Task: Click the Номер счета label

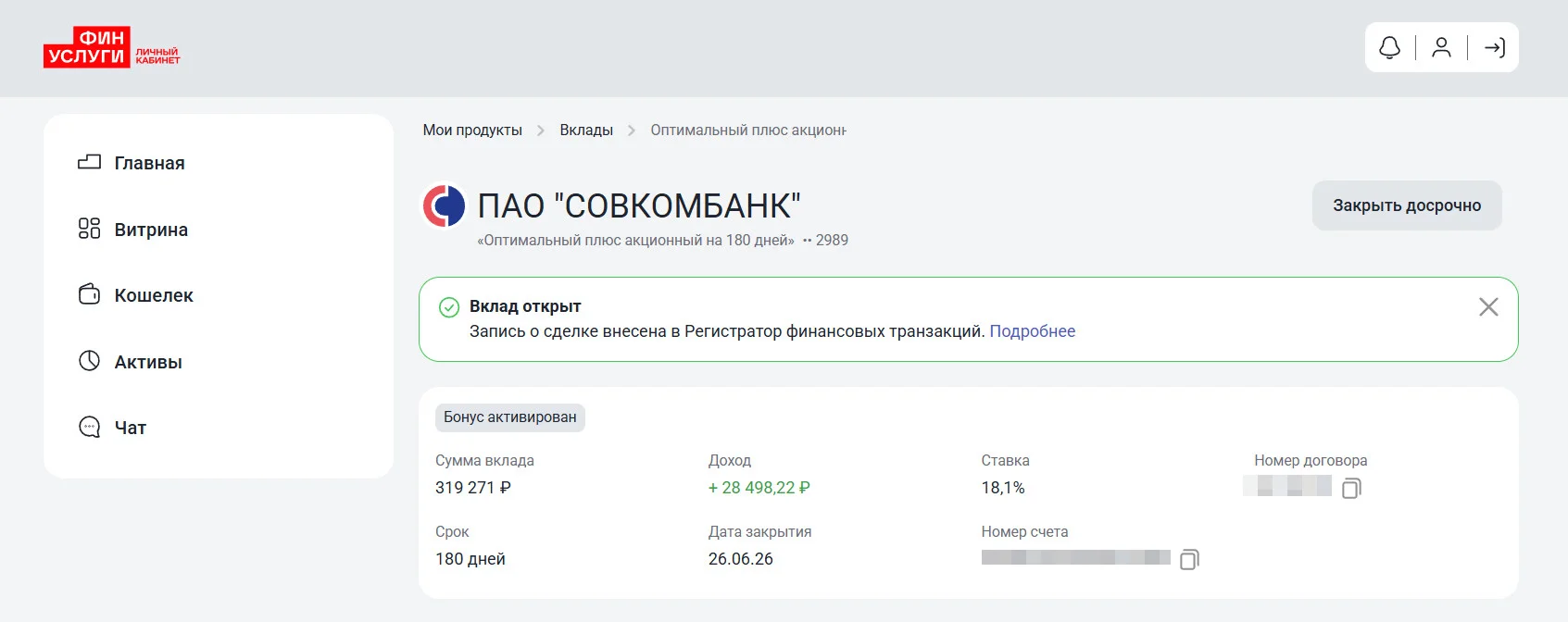Action: (x=1024, y=532)
